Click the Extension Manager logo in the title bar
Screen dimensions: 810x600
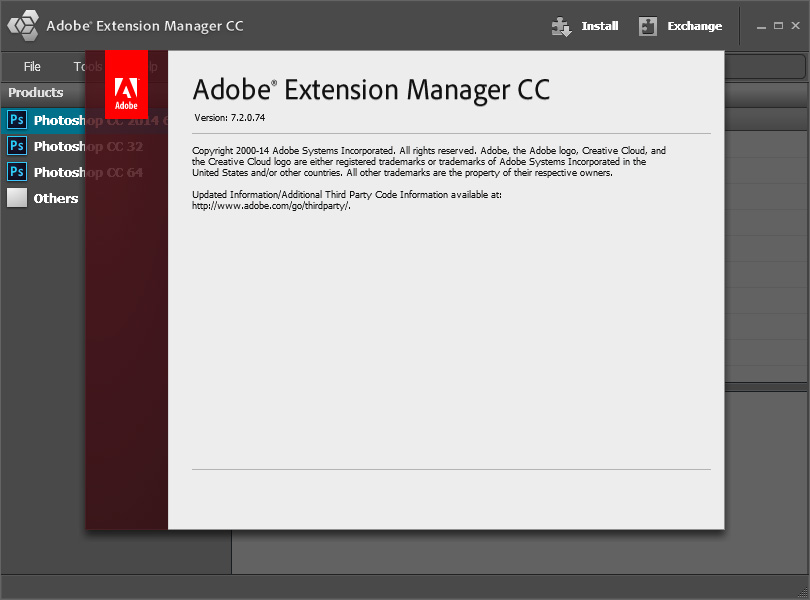[22, 25]
